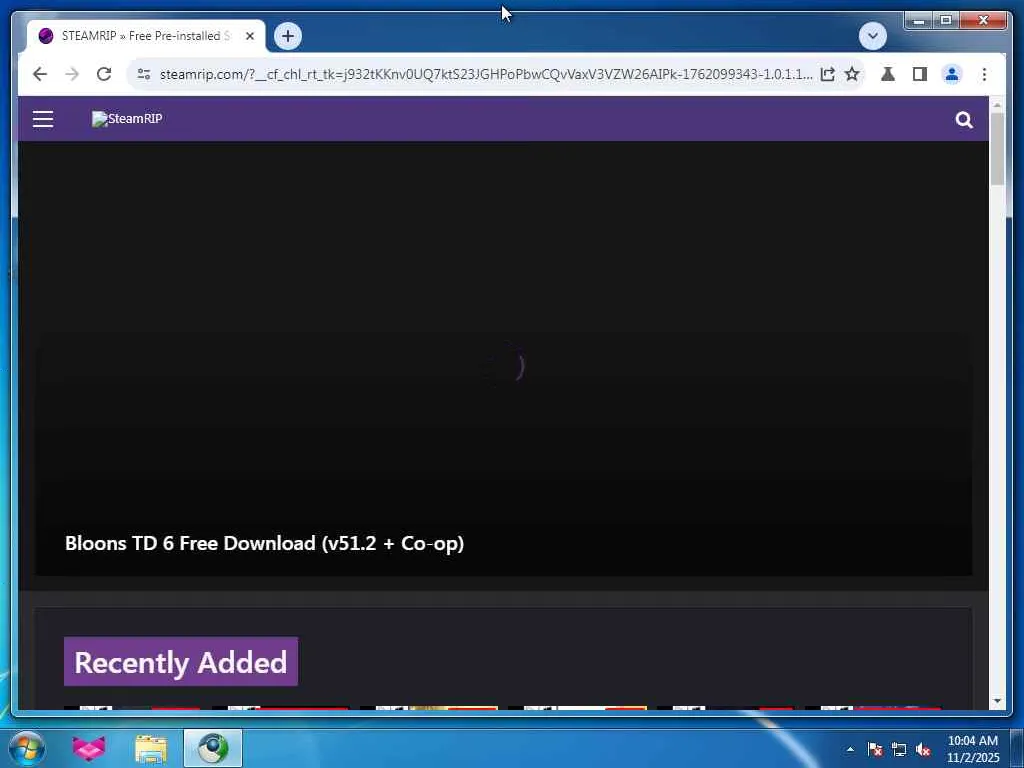The image size is (1024, 768).
Task: Share this page icon
Action: pyautogui.click(x=827, y=74)
